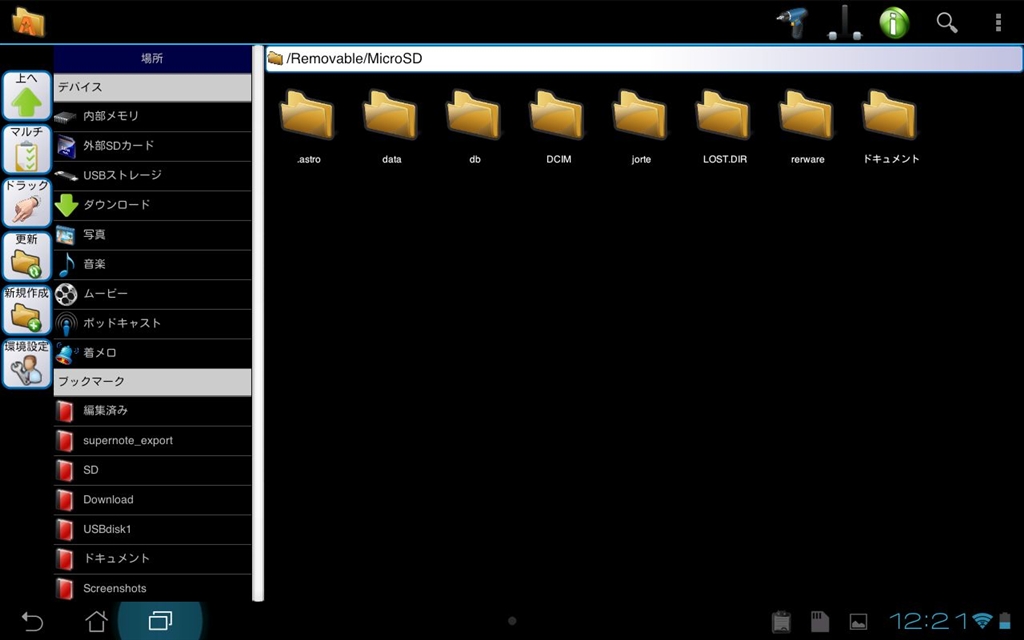Click the sidebar vertical scrollbar

[258, 323]
